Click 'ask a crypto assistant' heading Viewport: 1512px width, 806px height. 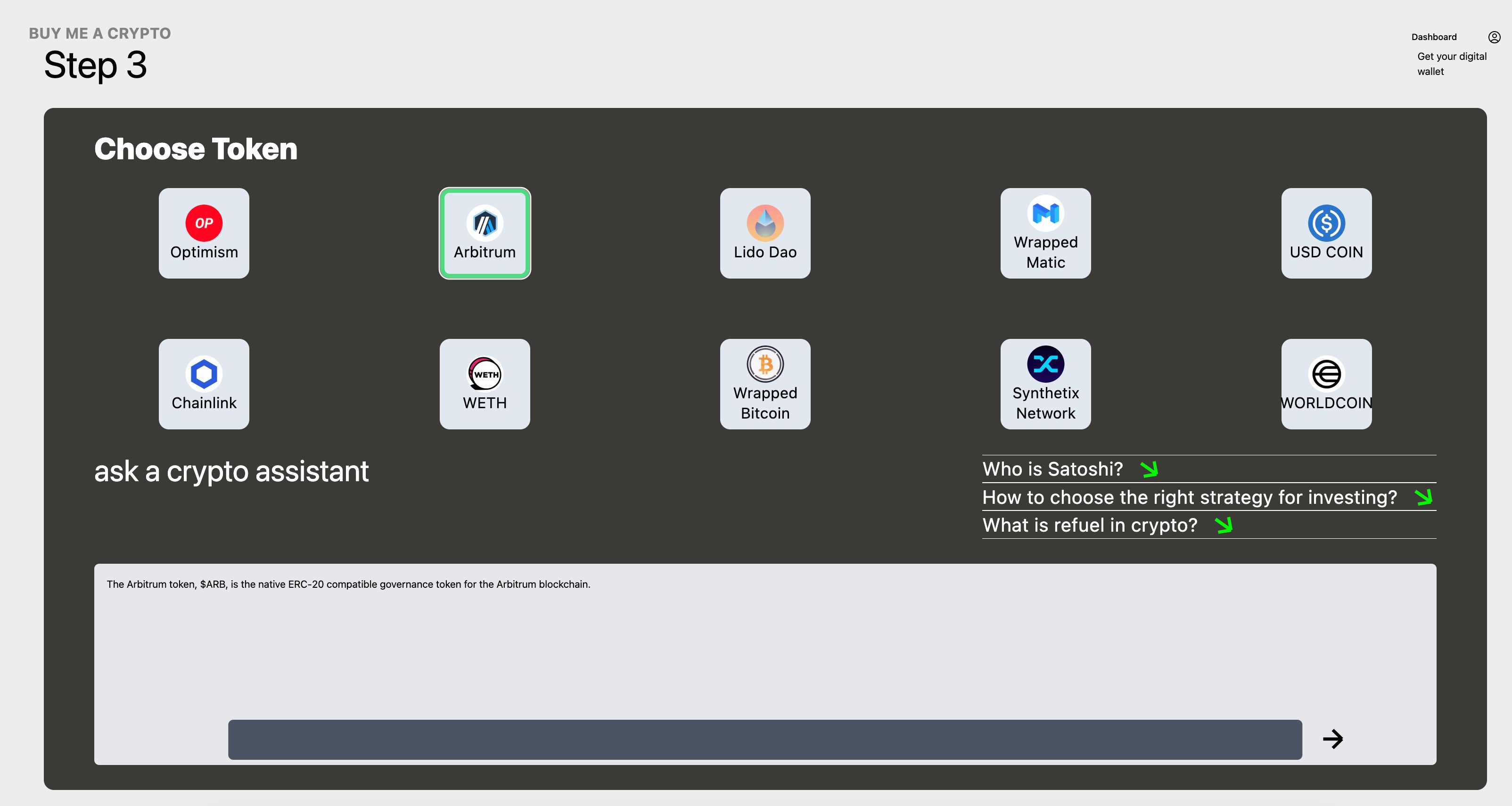coord(231,471)
